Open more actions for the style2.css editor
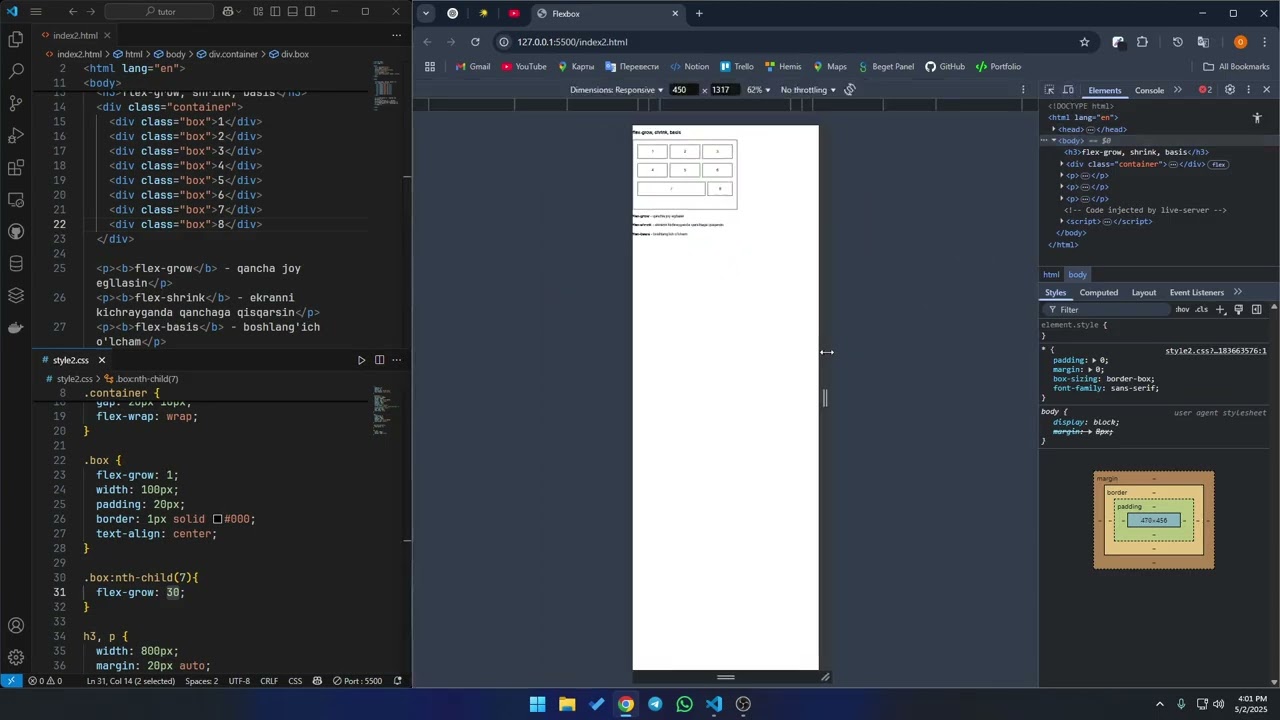The height and width of the screenshot is (720, 1280). pyautogui.click(x=397, y=360)
